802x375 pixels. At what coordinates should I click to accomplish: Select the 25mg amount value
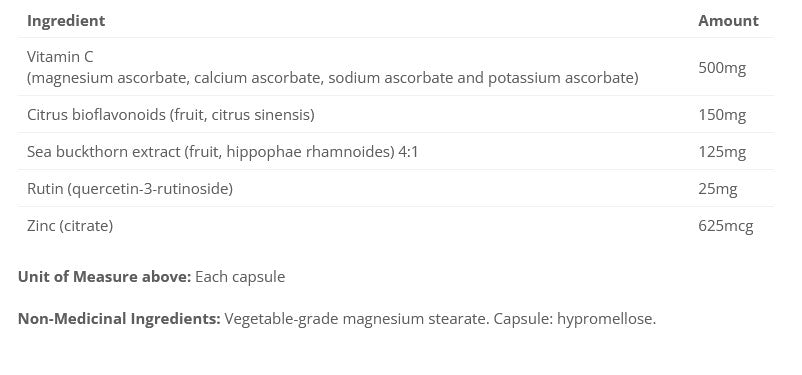(x=718, y=189)
